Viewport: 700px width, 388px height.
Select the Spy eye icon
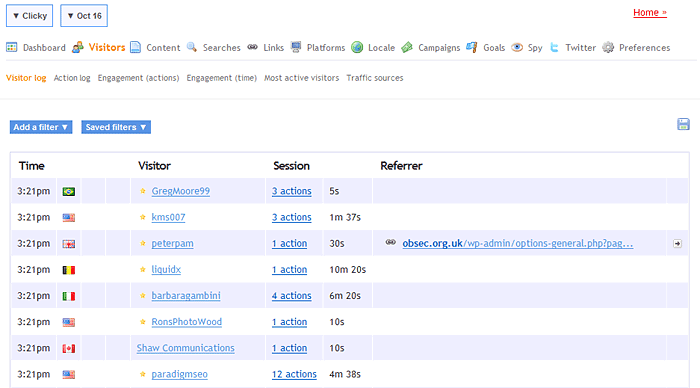coord(517,47)
